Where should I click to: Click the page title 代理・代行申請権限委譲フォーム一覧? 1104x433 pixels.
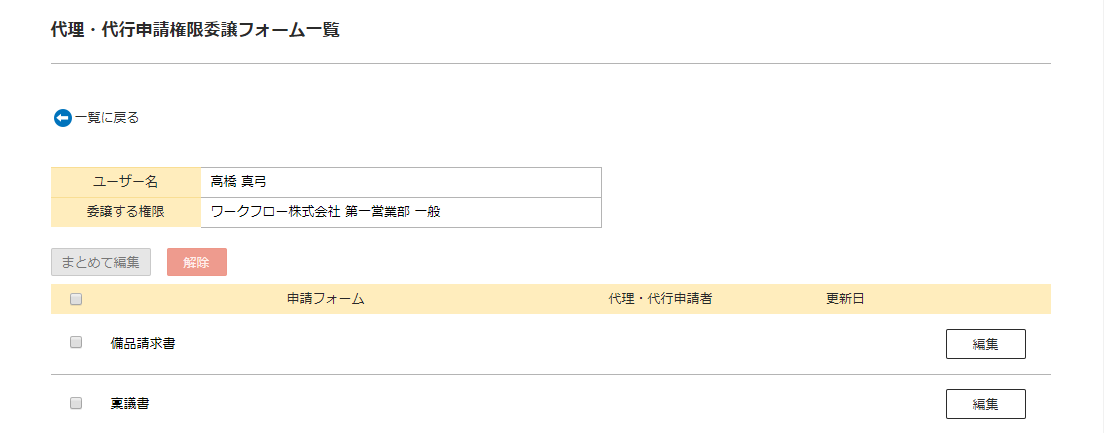coord(196,30)
